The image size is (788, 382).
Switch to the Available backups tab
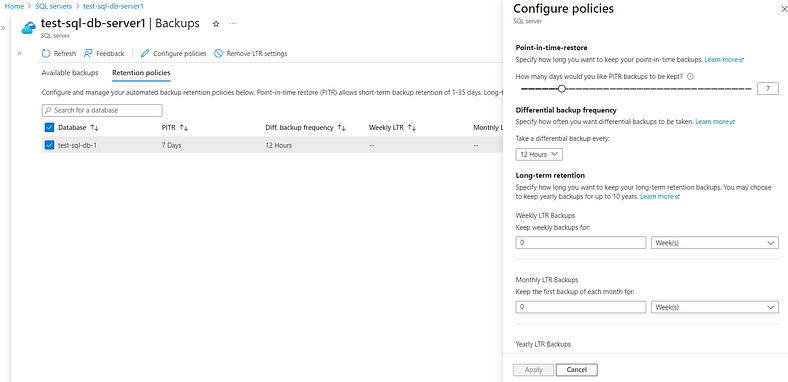pyautogui.click(x=70, y=73)
